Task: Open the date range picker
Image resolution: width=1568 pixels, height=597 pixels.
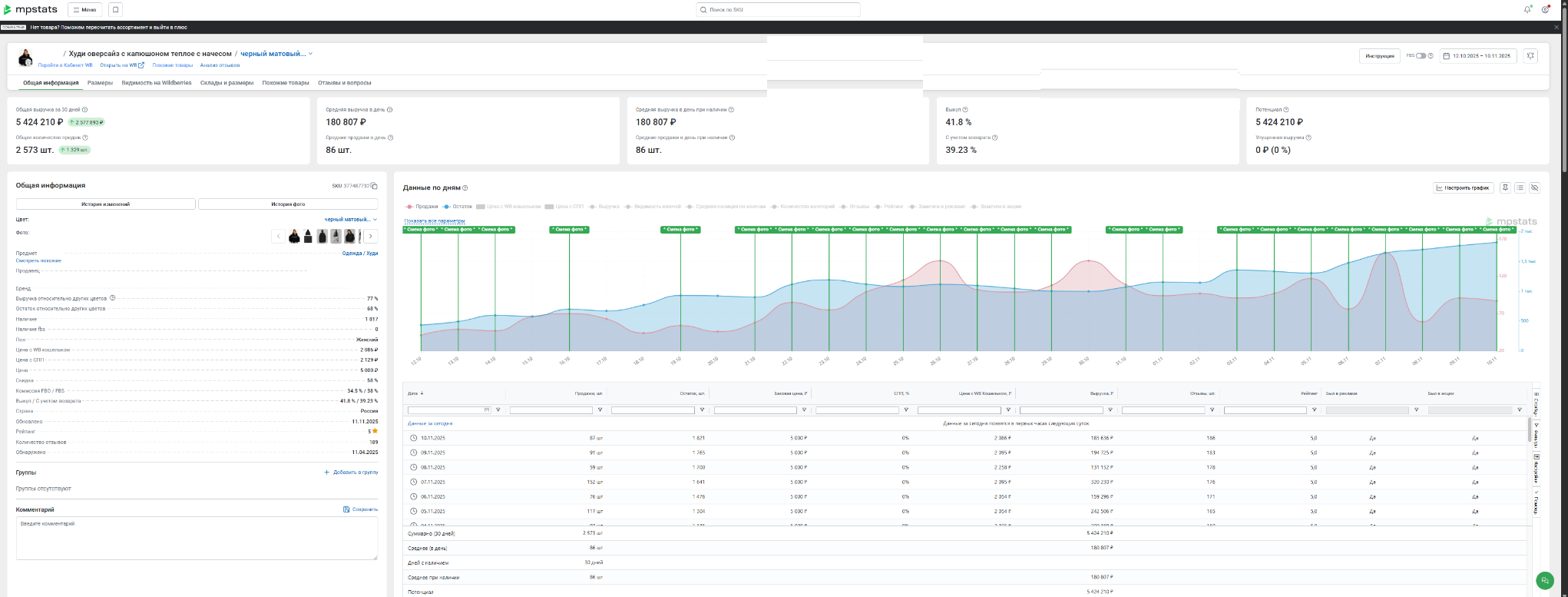Action: [1475, 56]
